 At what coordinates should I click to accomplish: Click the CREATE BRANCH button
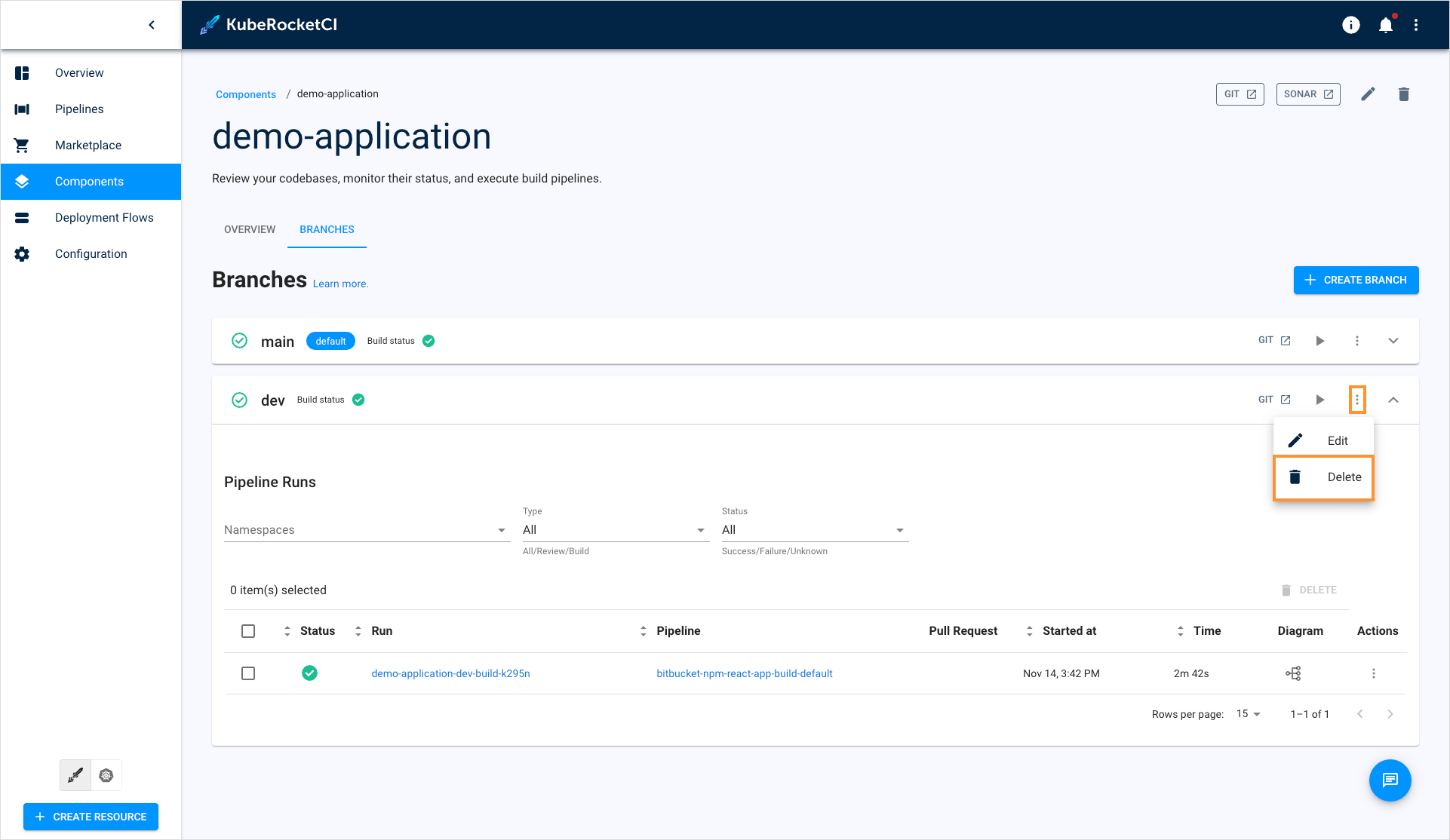[1356, 279]
